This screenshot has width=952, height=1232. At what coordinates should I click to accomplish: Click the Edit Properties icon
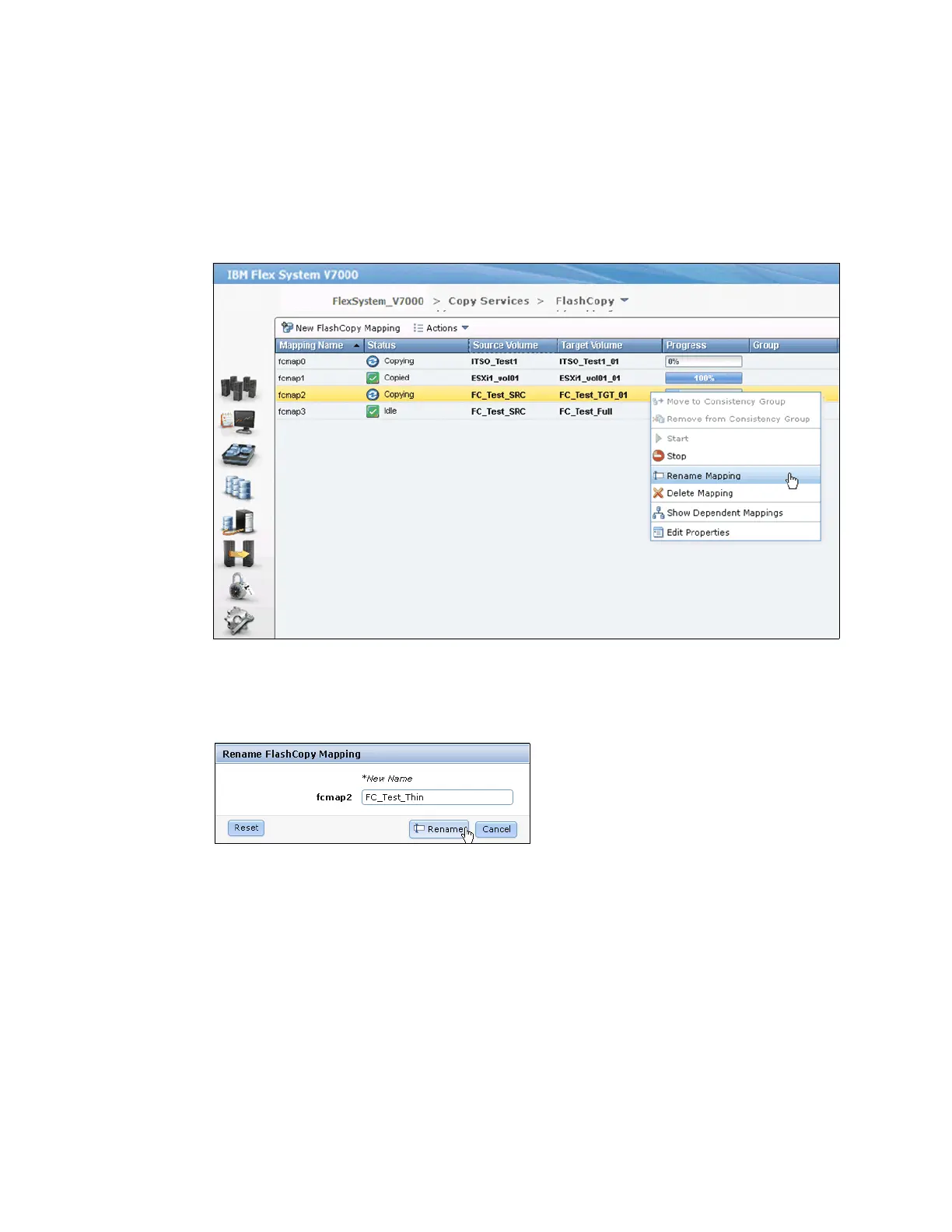click(659, 533)
